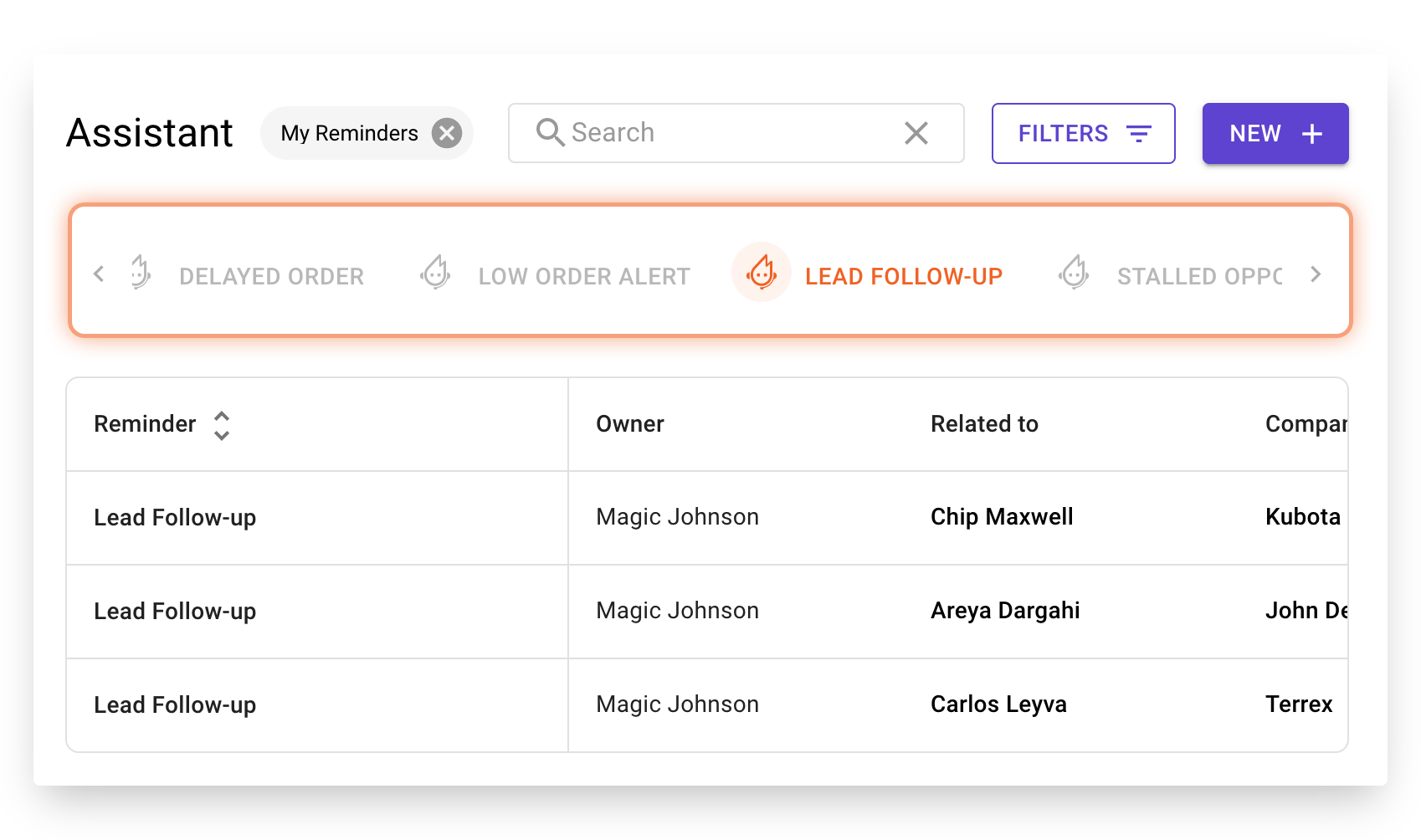Click the filter lines icon
Viewport: 1421px width, 840px height.
click(1138, 134)
